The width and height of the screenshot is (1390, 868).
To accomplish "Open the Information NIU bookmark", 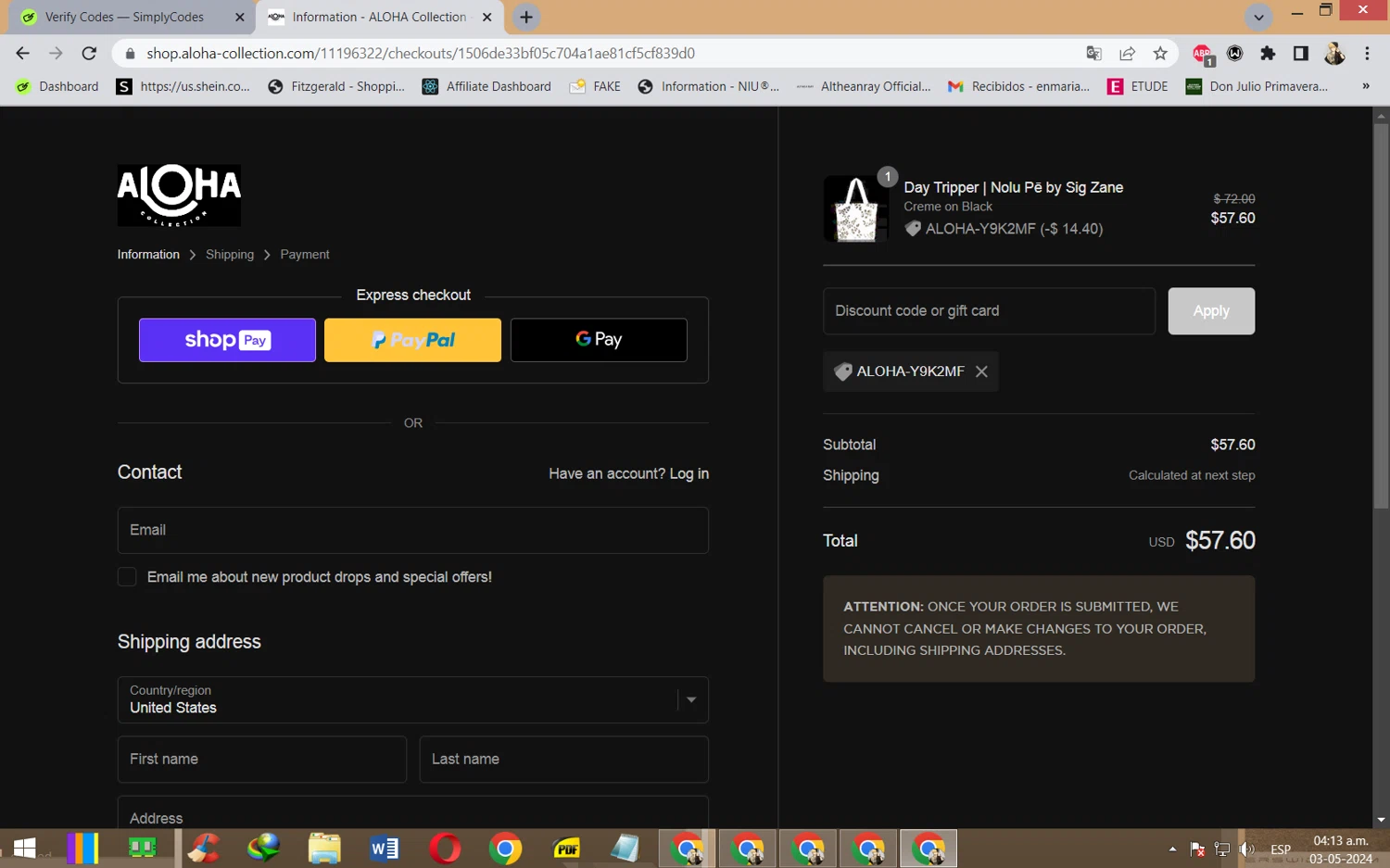I will pyautogui.click(x=709, y=86).
